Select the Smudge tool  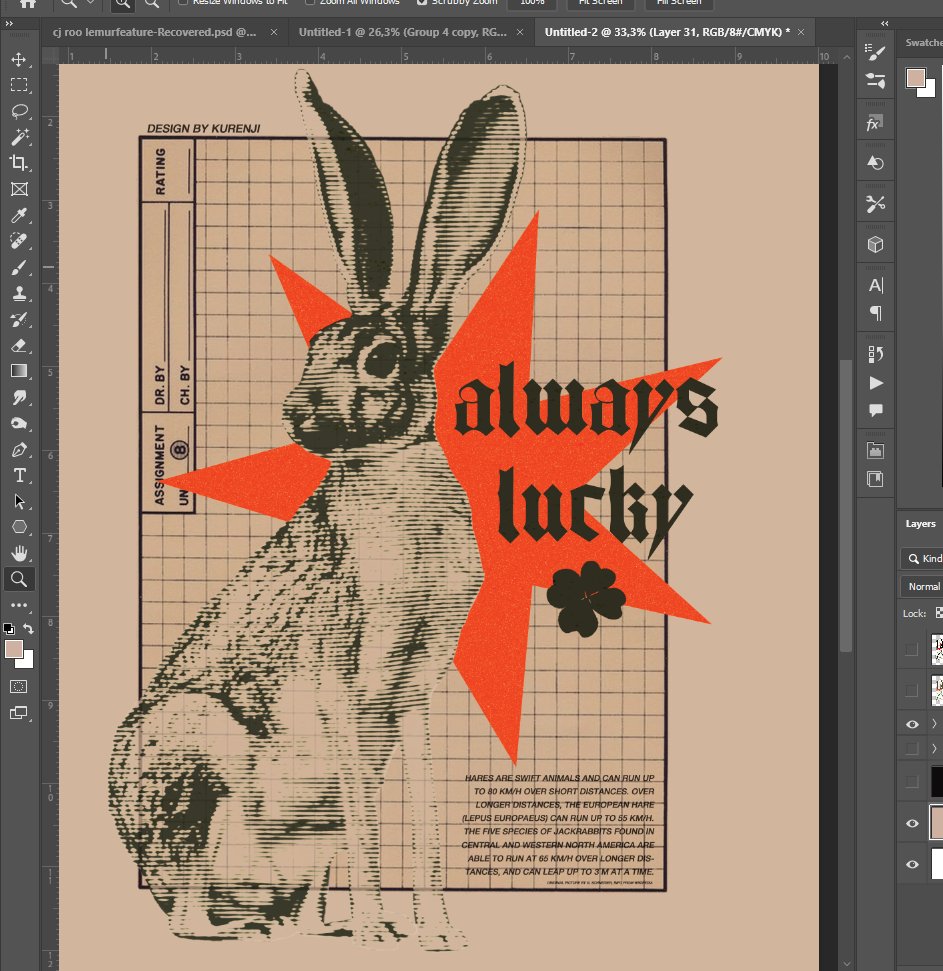(19, 398)
